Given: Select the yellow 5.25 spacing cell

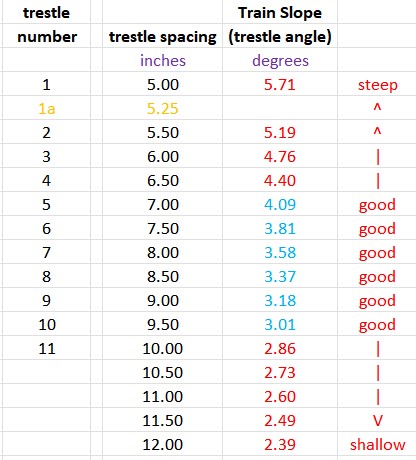Looking at the screenshot, I should [163, 108].
